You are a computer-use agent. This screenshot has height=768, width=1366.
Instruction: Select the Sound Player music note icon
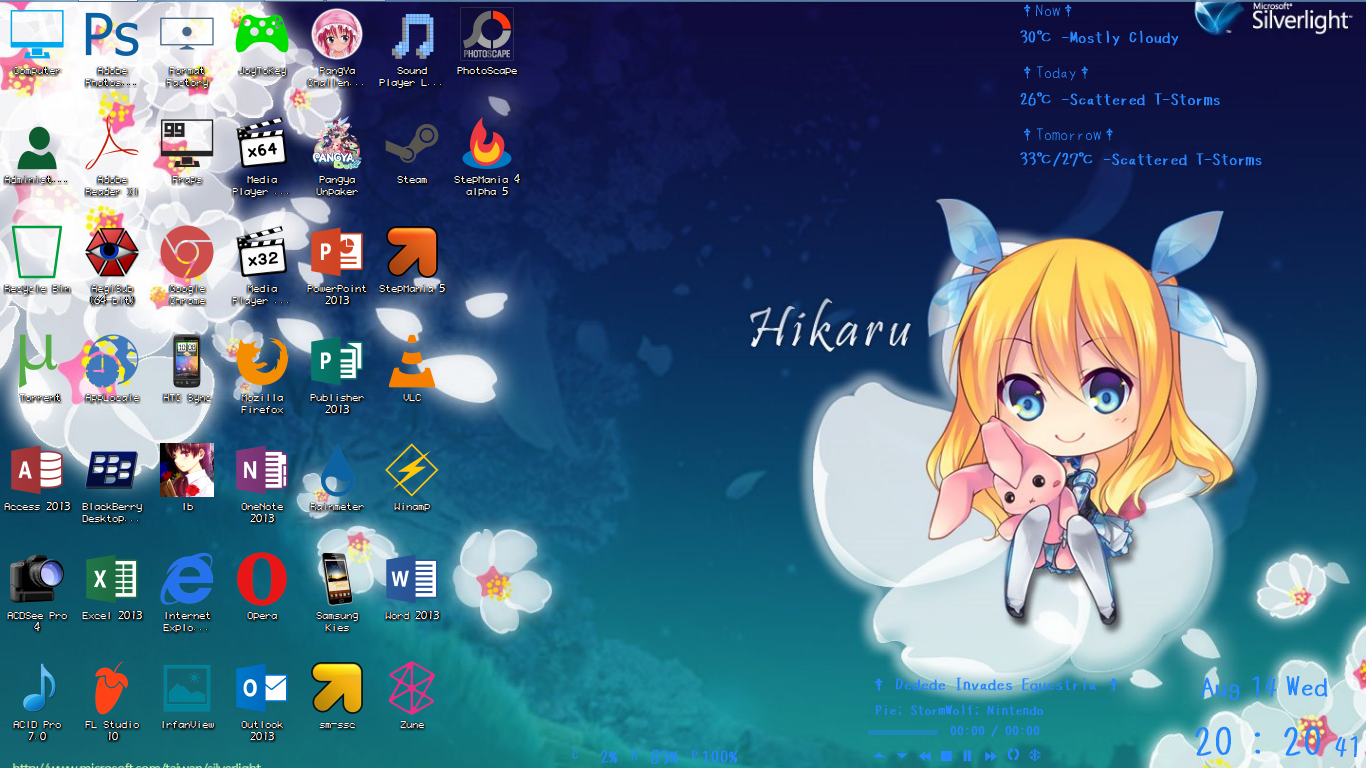pyautogui.click(x=412, y=46)
